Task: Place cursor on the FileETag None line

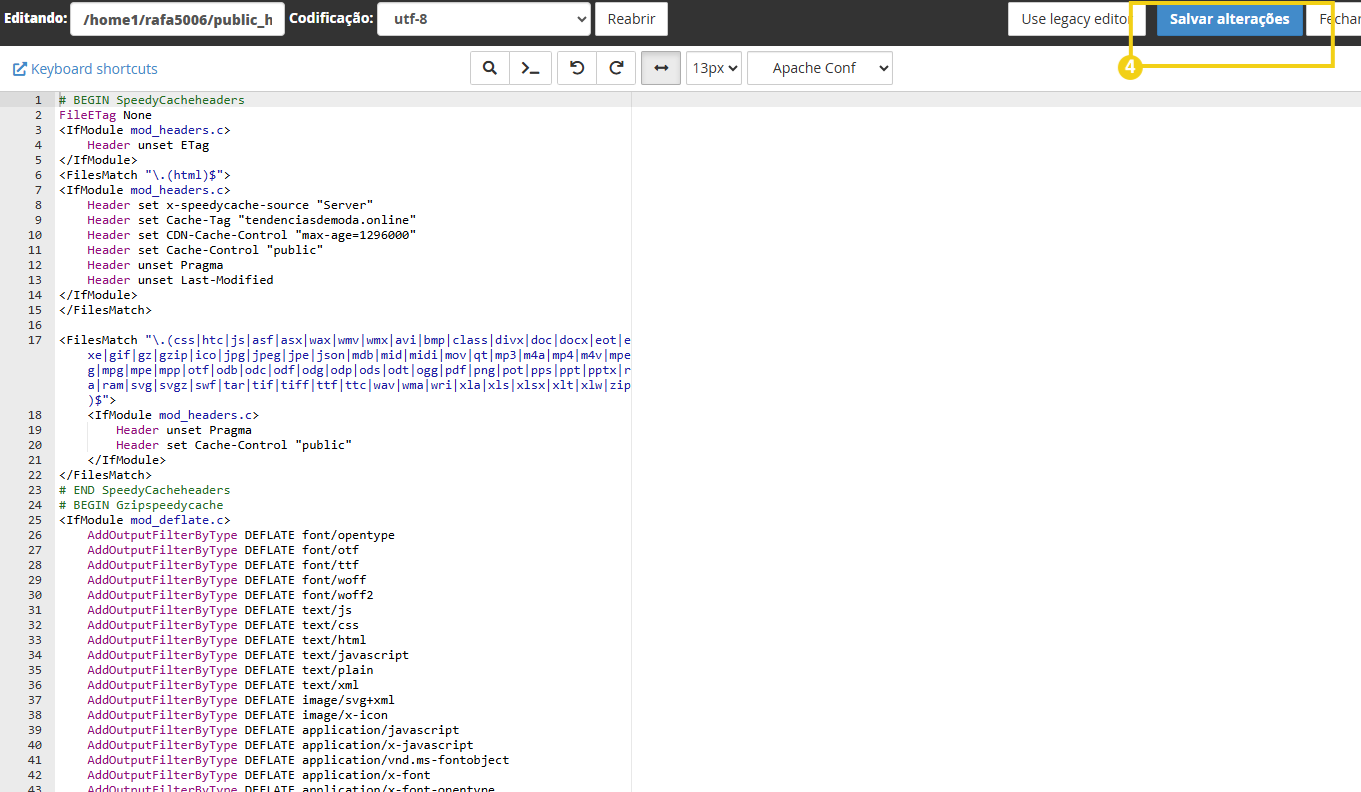Action: [x=105, y=115]
